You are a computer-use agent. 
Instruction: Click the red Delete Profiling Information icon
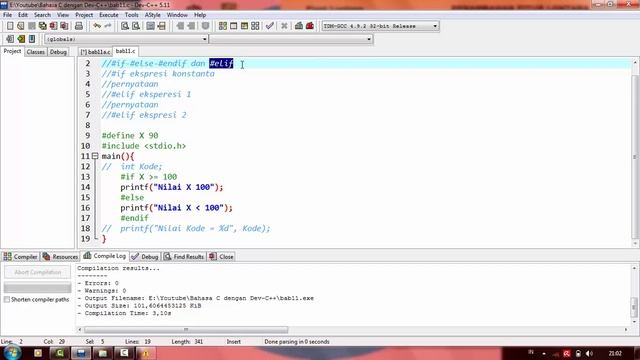[310, 26]
